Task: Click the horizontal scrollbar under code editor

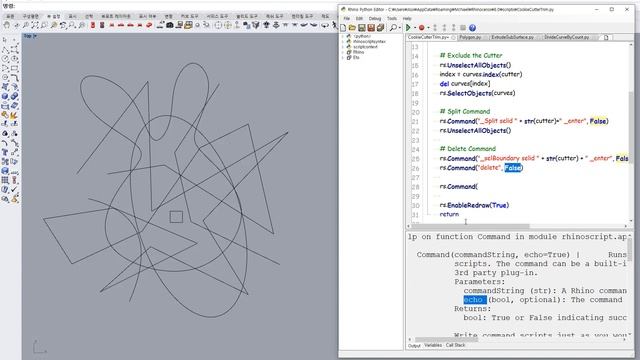Action: click(x=470, y=226)
